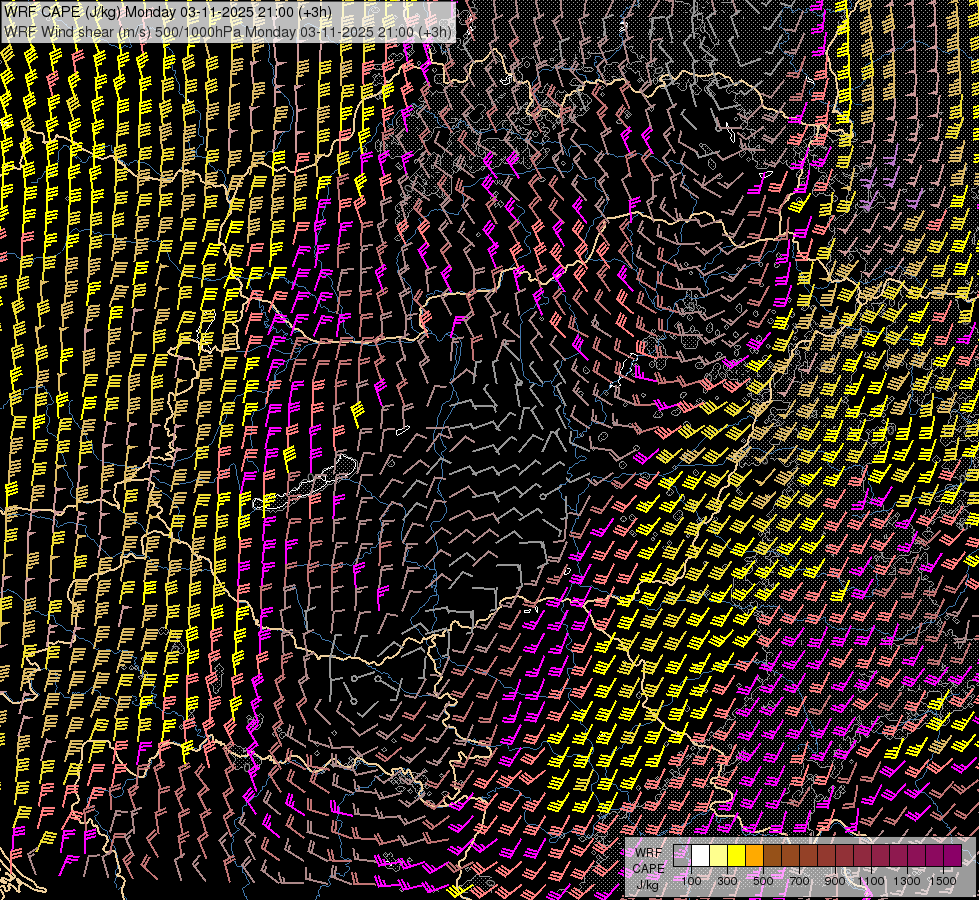
Task: Click the orange swatch in the CAPE legend
Action: [x=754, y=855]
